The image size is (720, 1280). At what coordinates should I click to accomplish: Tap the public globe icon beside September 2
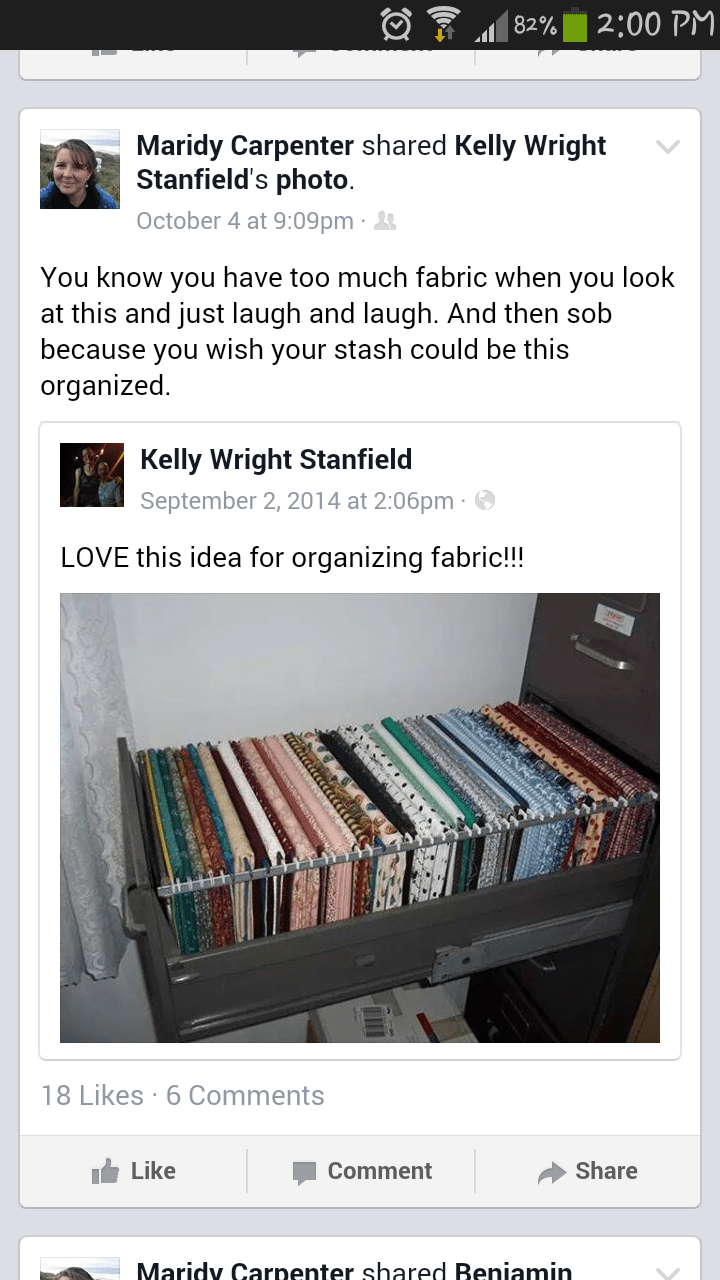point(485,500)
